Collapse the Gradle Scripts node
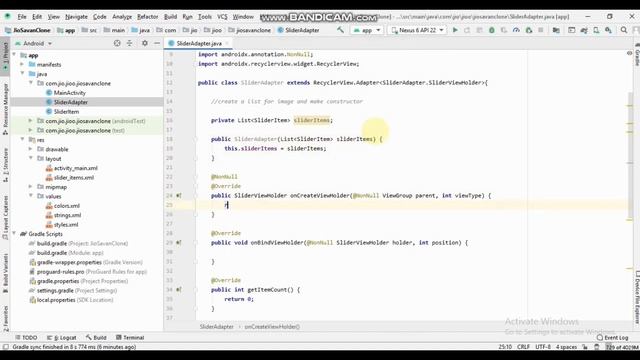The image size is (640, 360). pos(14,234)
